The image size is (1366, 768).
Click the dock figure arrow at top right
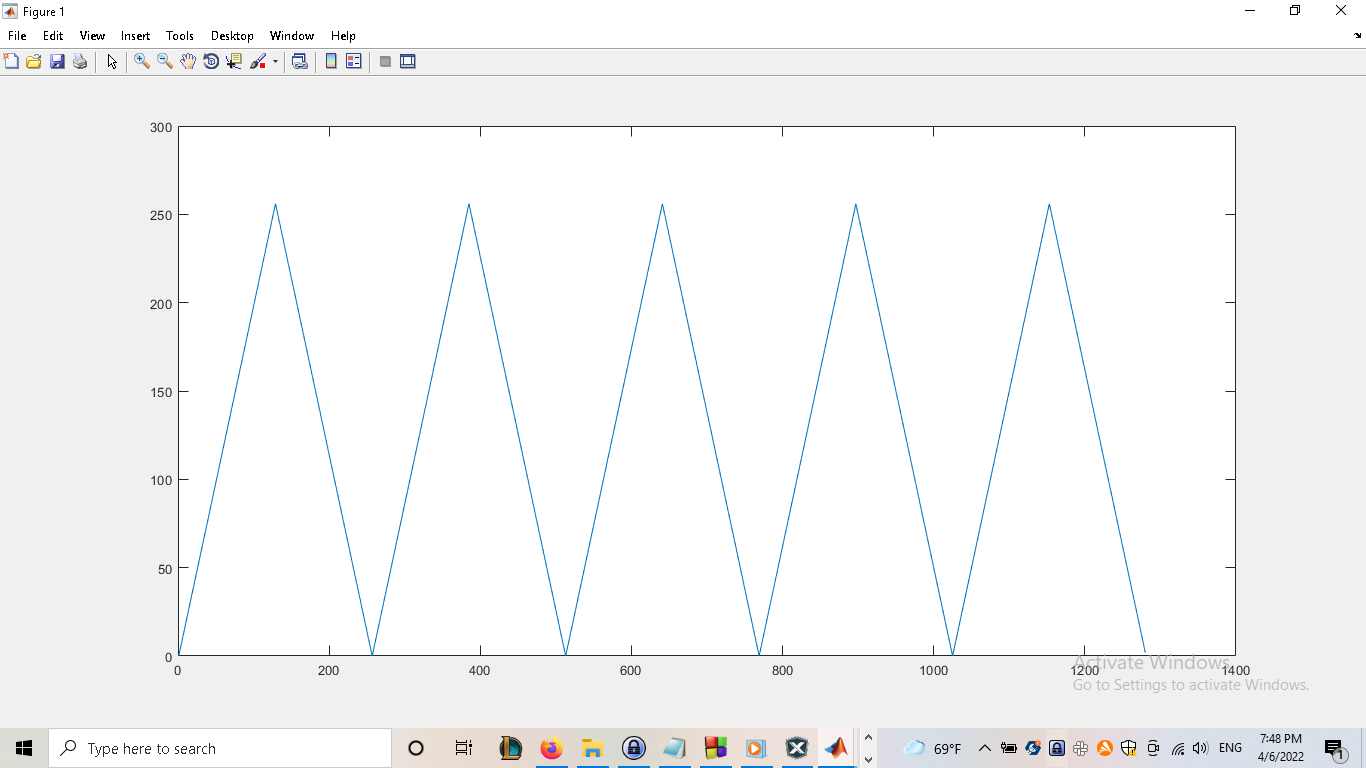coord(1357,35)
